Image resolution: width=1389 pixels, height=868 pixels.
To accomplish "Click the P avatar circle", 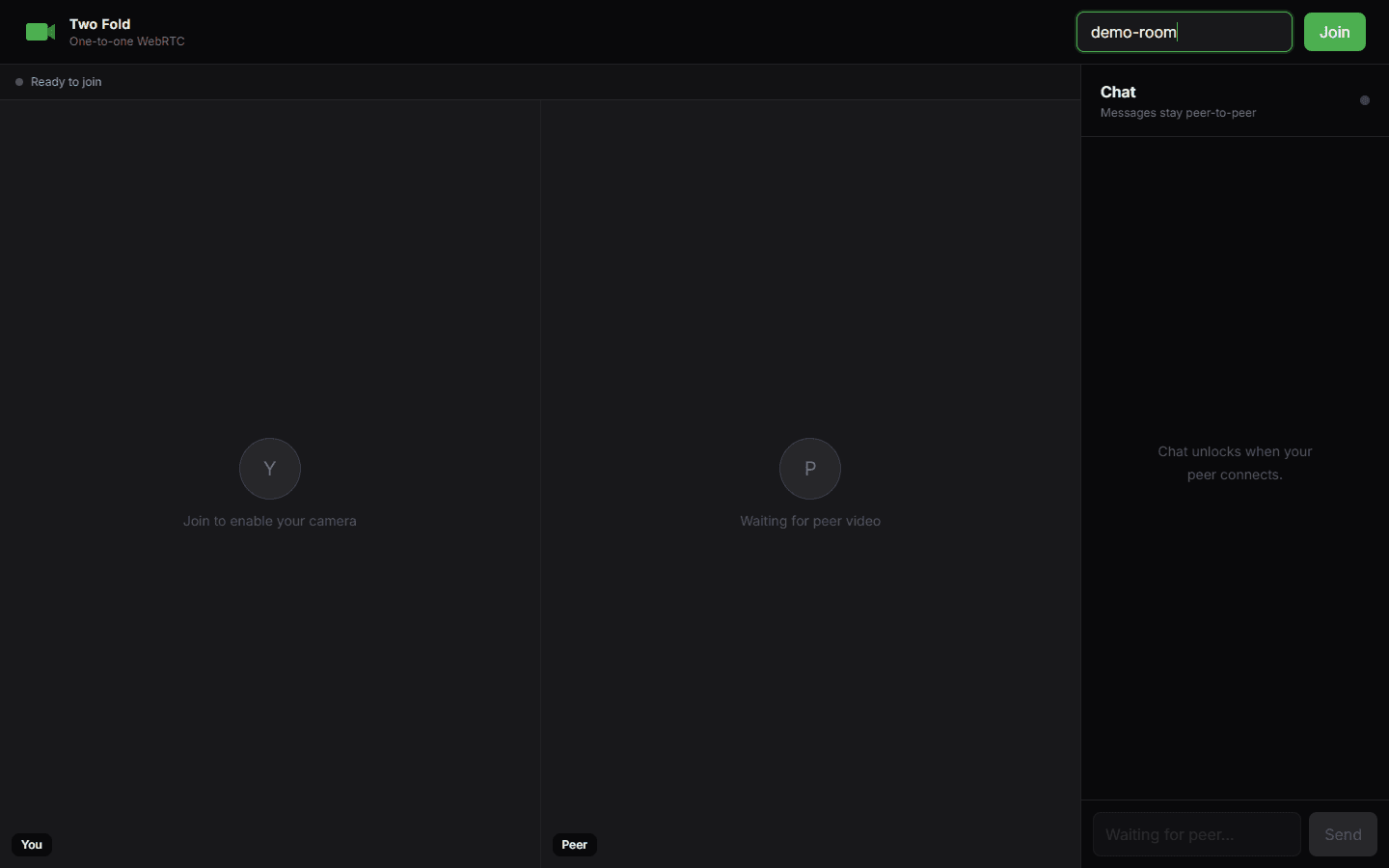I will pos(810,469).
